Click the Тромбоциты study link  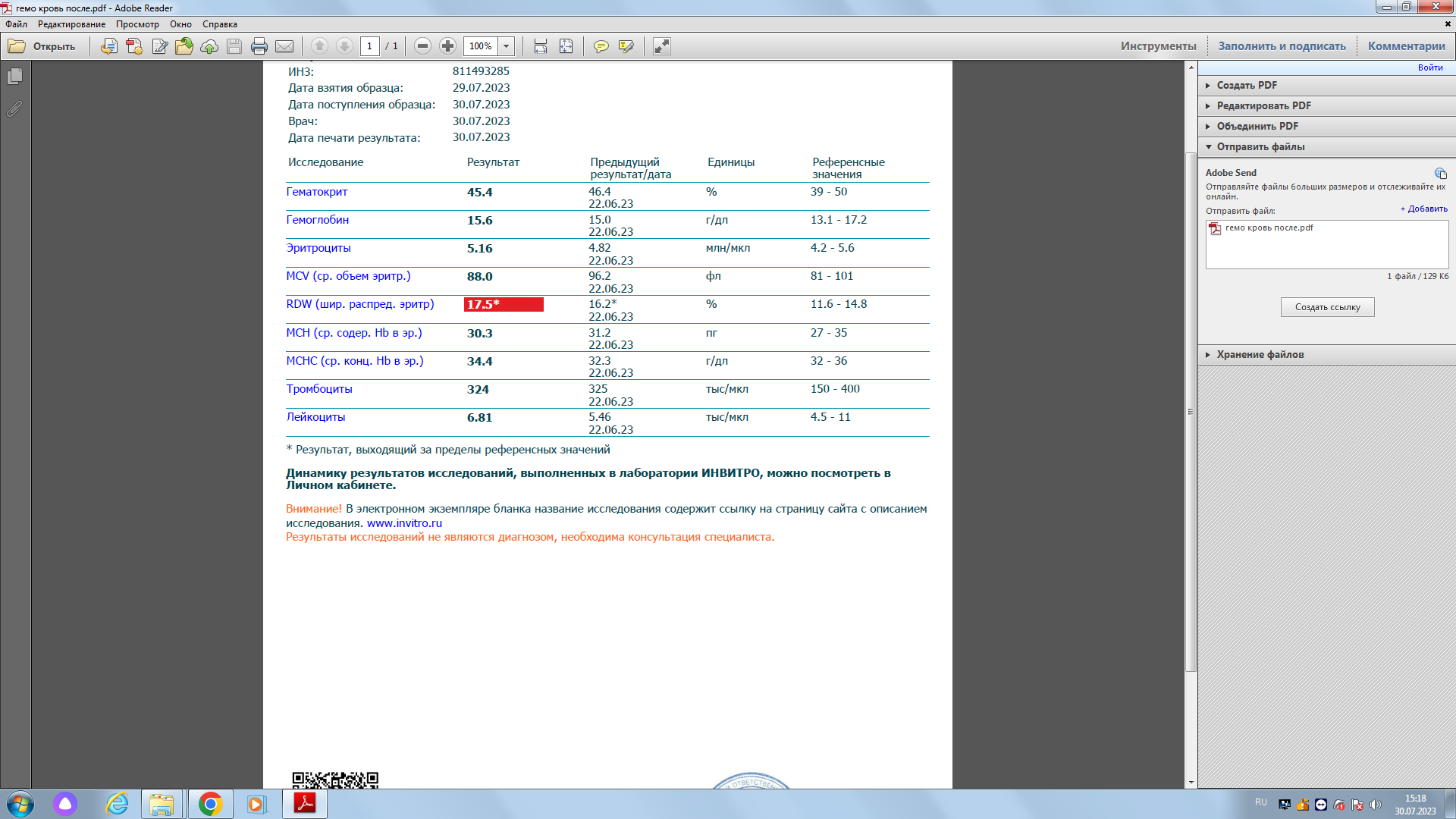(319, 389)
